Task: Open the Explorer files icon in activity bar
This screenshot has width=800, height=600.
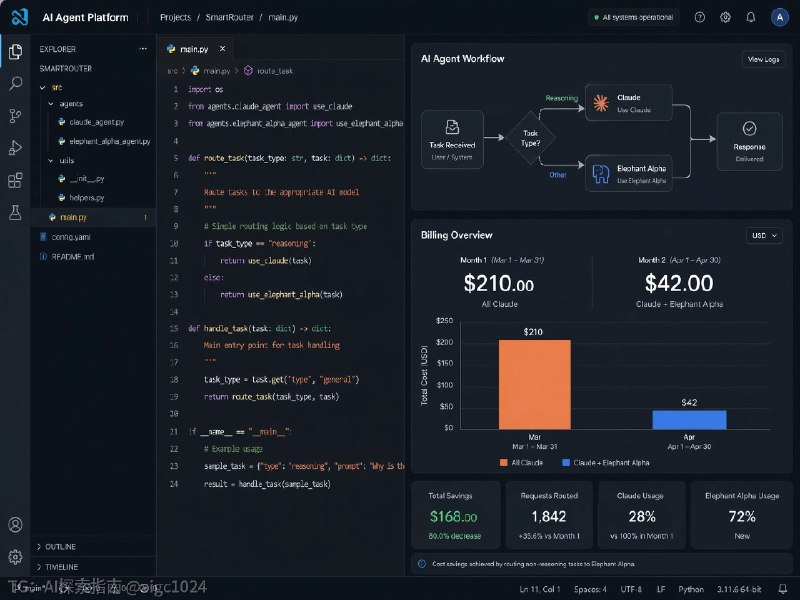Action: click(15, 52)
